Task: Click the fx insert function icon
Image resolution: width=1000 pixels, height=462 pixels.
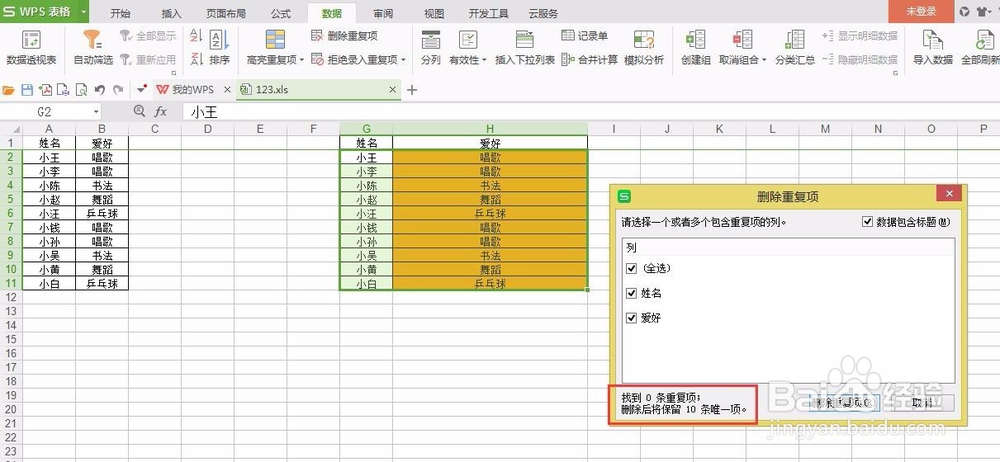Action: tap(161, 112)
